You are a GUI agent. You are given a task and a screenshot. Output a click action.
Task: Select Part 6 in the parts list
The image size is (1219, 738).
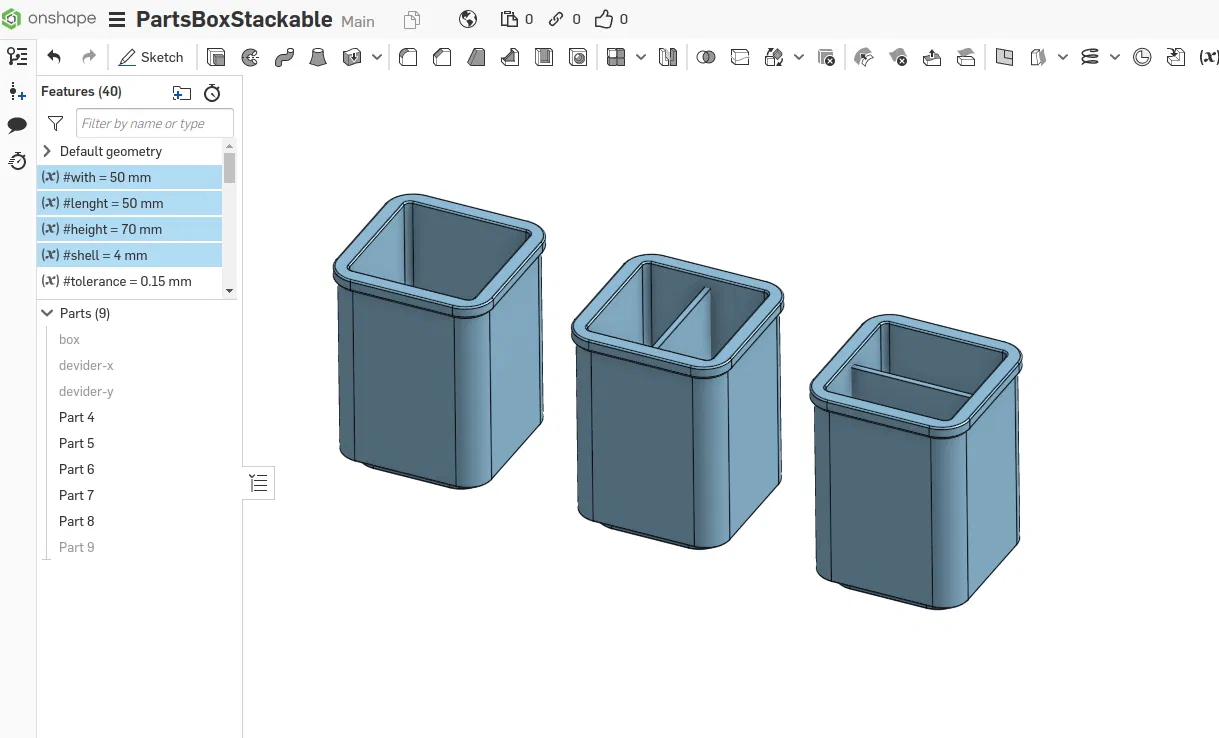[77, 469]
